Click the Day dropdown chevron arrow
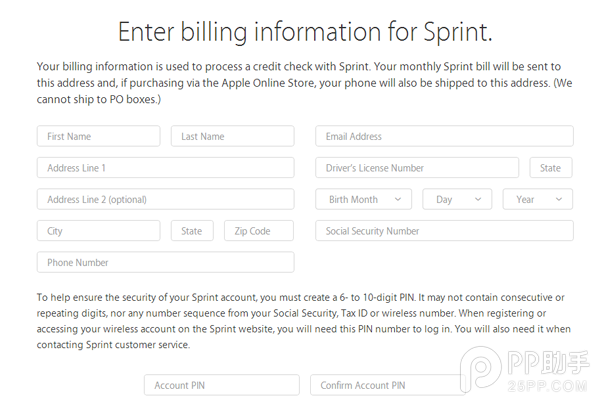Viewport: 600px width, 400px height. [x=478, y=199]
